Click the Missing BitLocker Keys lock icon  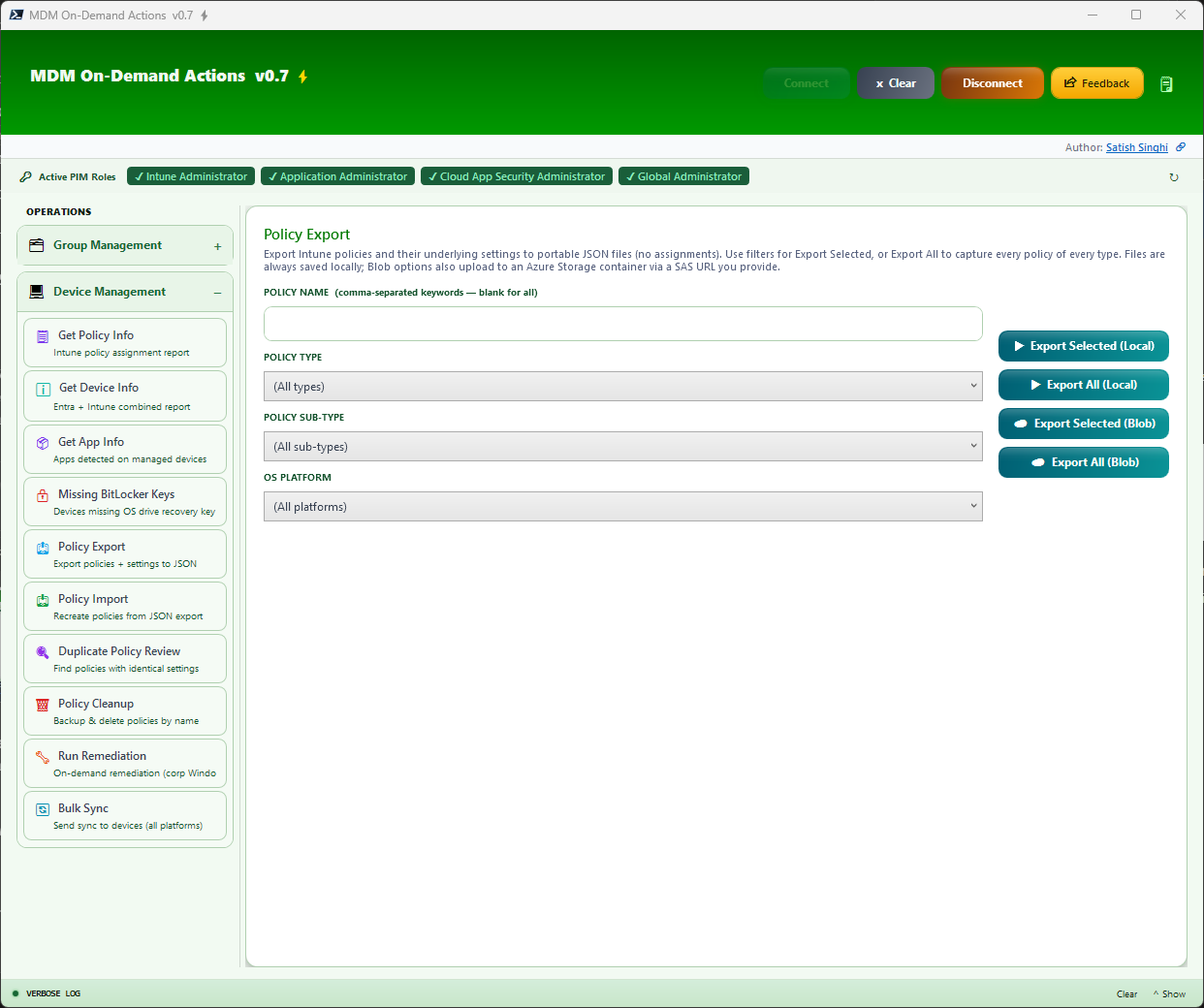[x=43, y=495]
